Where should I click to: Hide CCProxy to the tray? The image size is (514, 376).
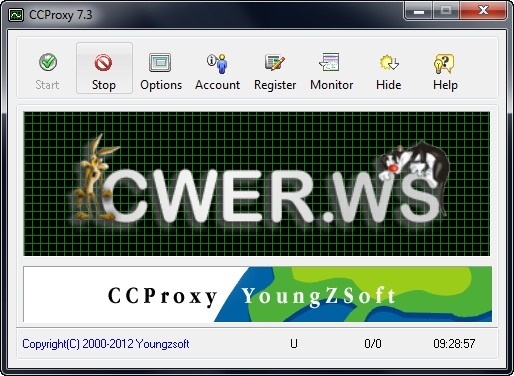(x=388, y=68)
